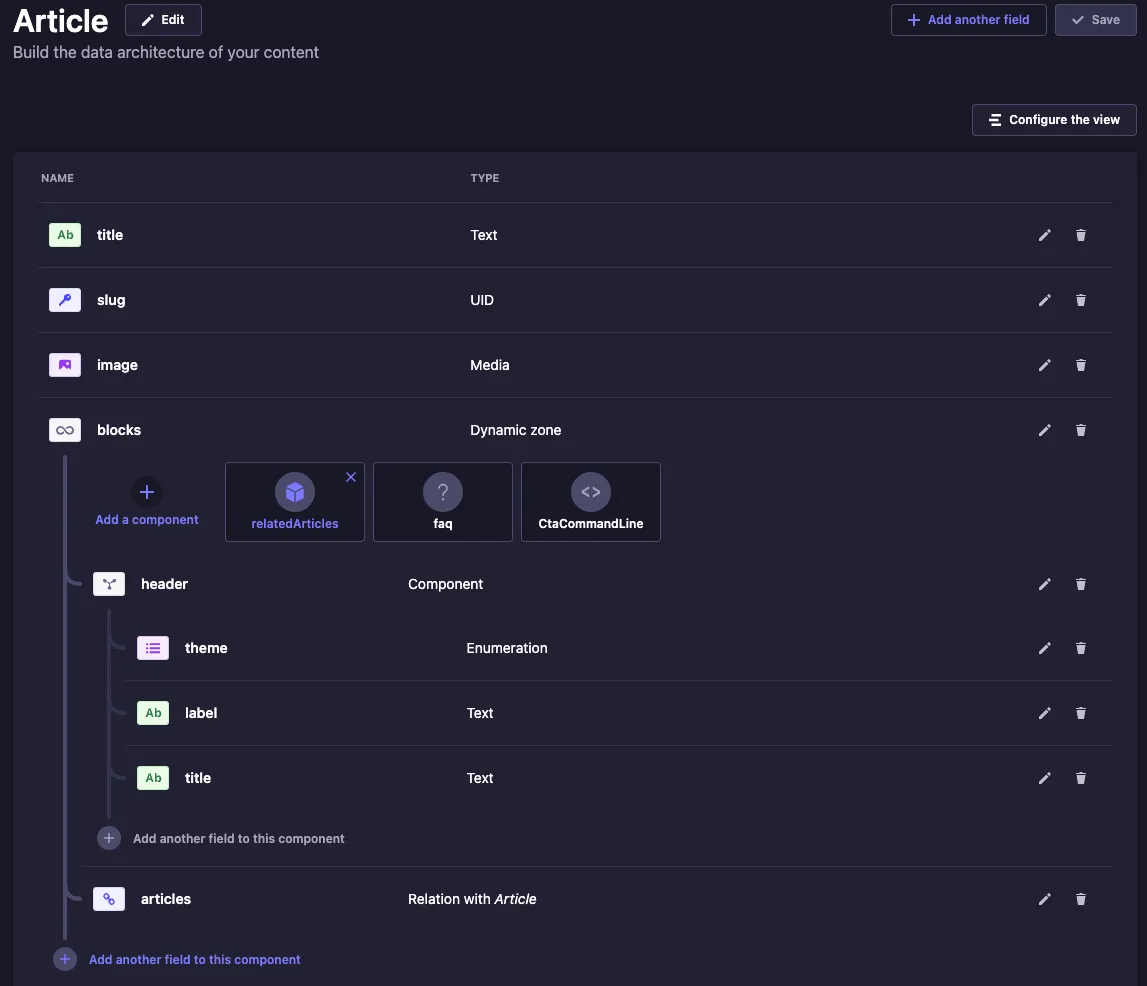Click the pencil edit icon for slug field
This screenshot has width=1147, height=986.
(1044, 300)
